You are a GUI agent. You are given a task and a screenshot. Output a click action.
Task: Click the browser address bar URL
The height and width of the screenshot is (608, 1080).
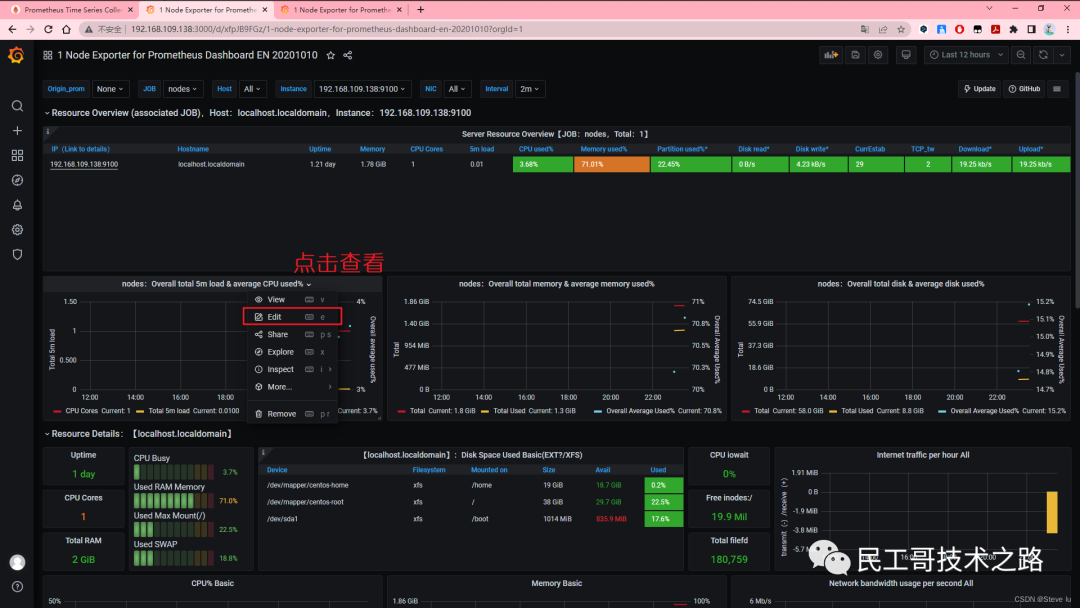(x=326, y=30)
